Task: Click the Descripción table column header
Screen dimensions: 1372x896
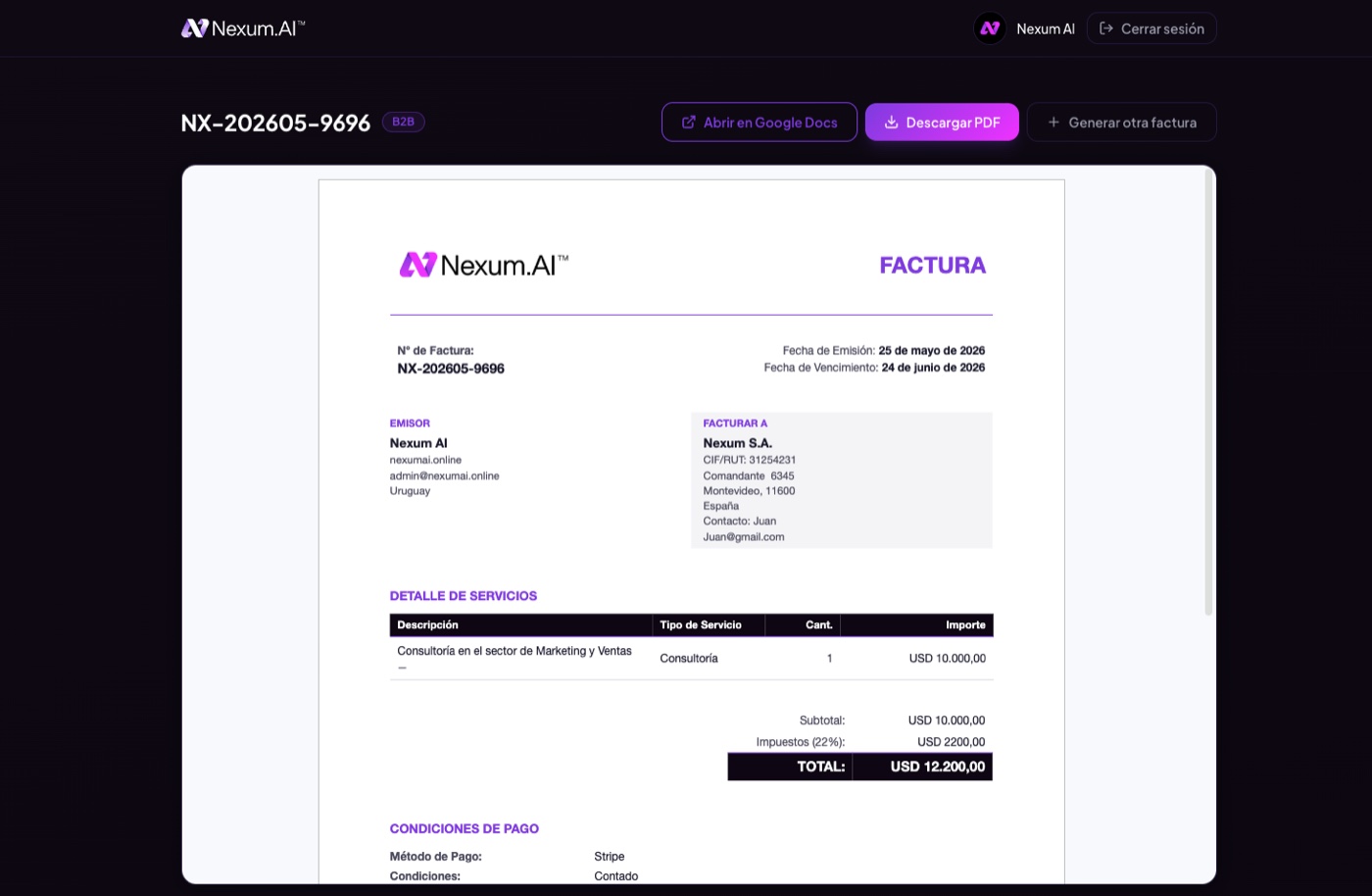Action: click(x=427, y=624)
